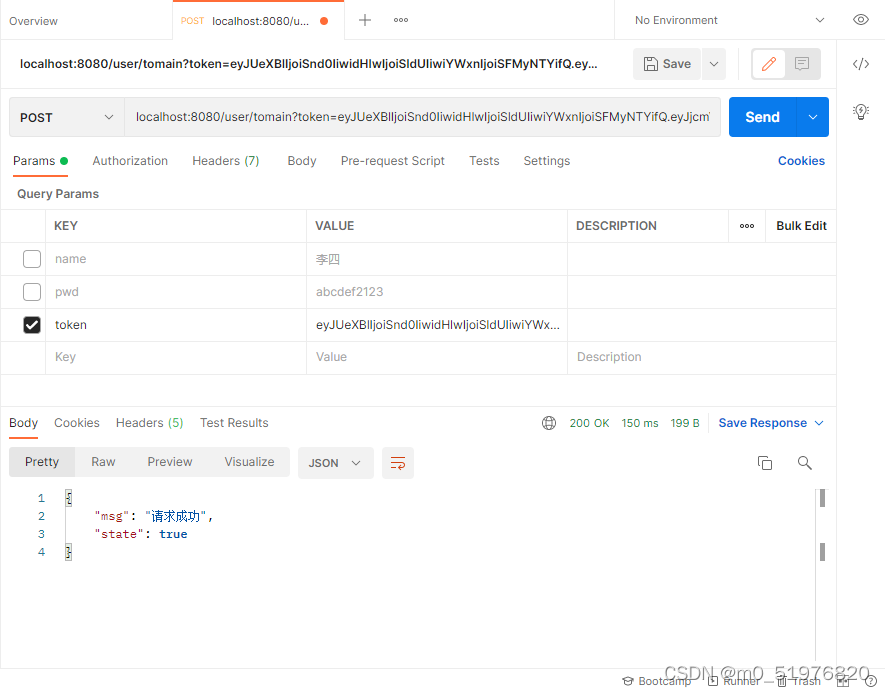Click the request URL input field
The height and width of the screenshot is (692, 885).
(x=422, y=117)
